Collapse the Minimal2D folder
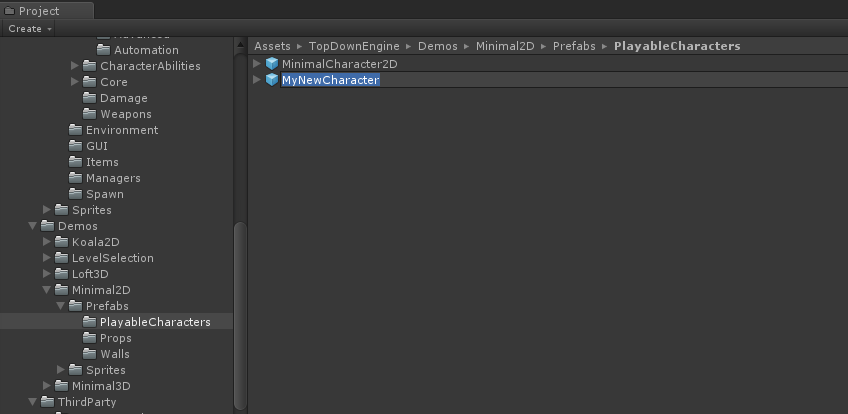This screenshot has width=848, height=414. (x=47, y=290)
